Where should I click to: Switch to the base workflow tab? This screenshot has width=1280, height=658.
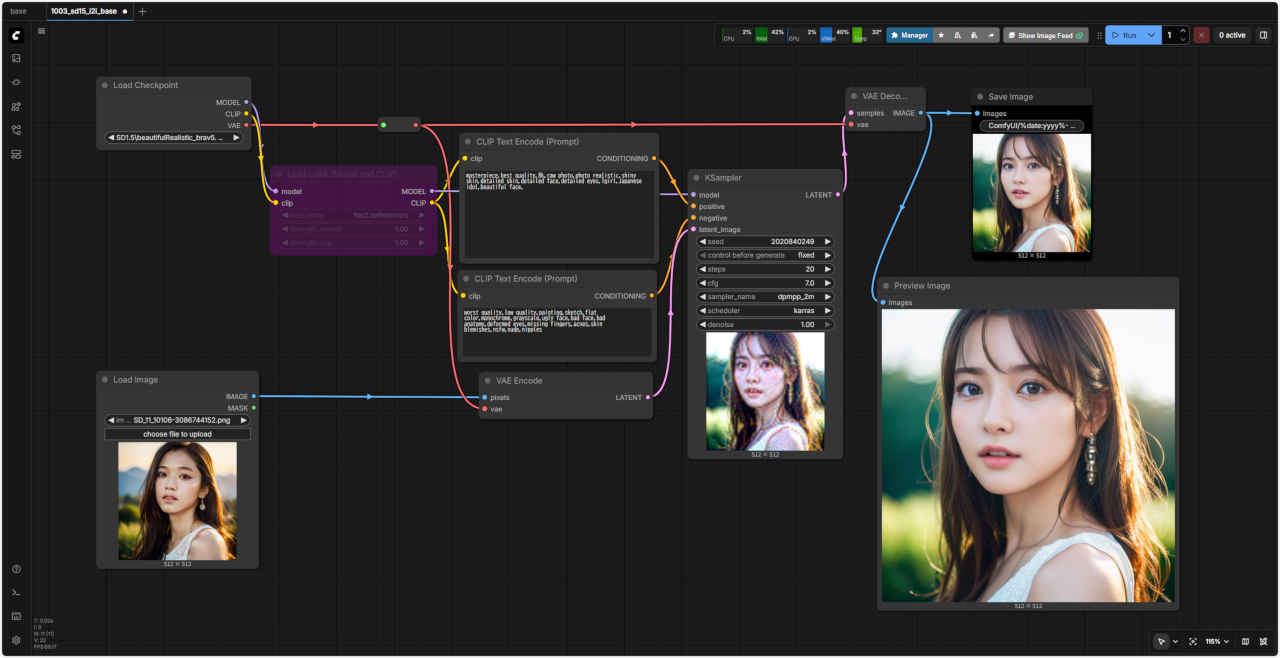tap(19, 11)
